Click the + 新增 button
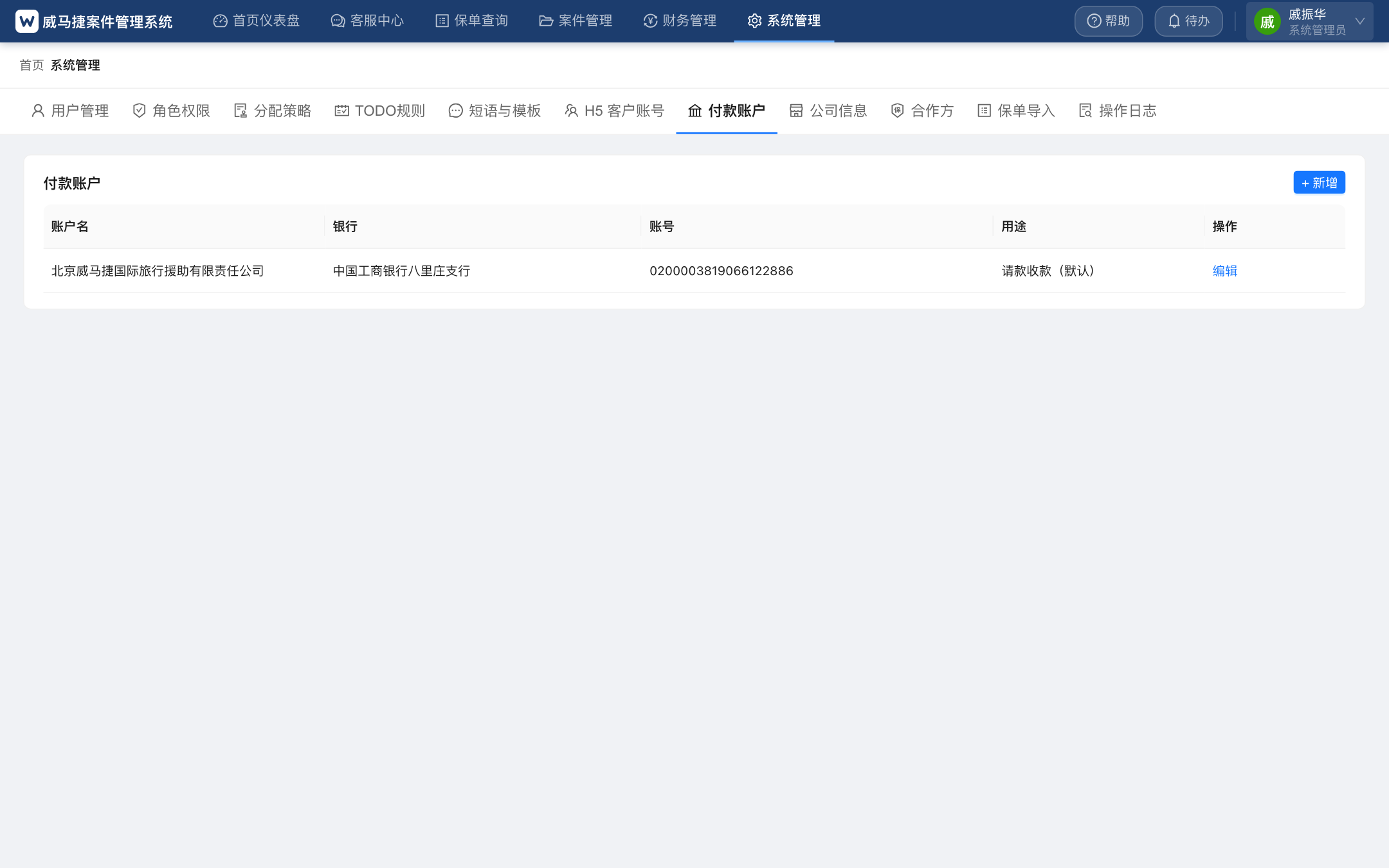 [x=1319, y=183]
